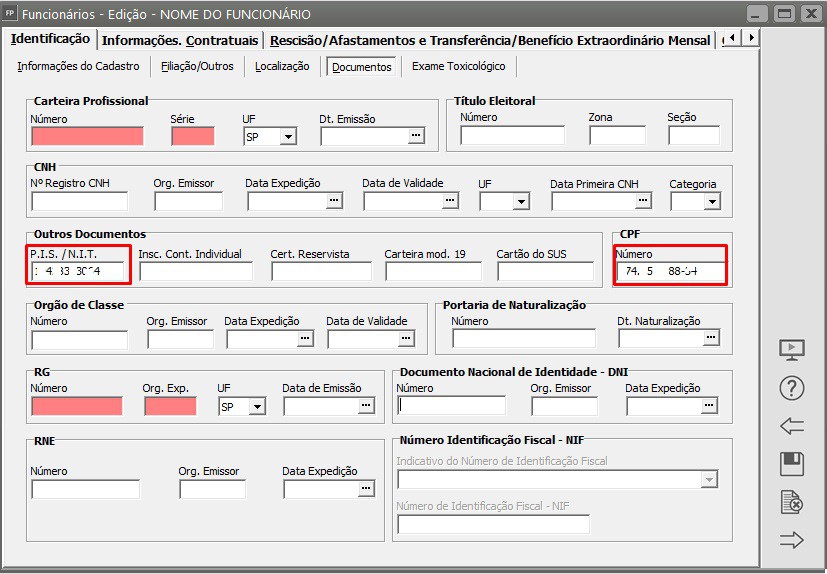Switch to Identificação main tab
The width and height of the screenshot is (827, 574).
(x=50, y=39)
